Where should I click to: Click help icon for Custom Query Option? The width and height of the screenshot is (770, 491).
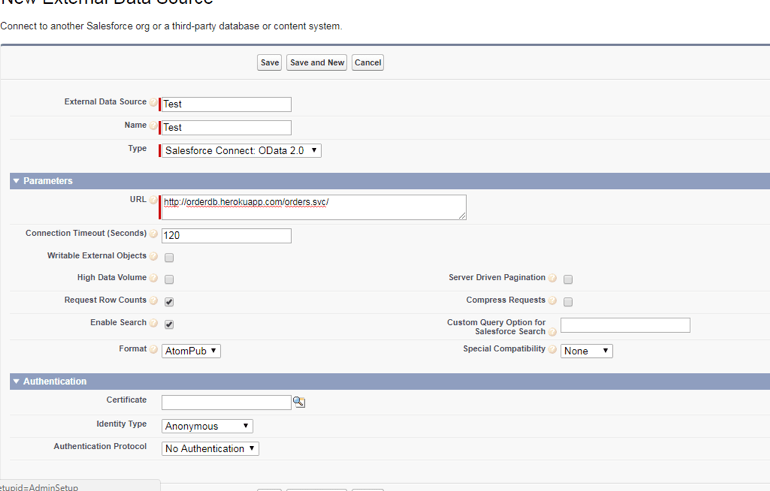tap(552, 332)
